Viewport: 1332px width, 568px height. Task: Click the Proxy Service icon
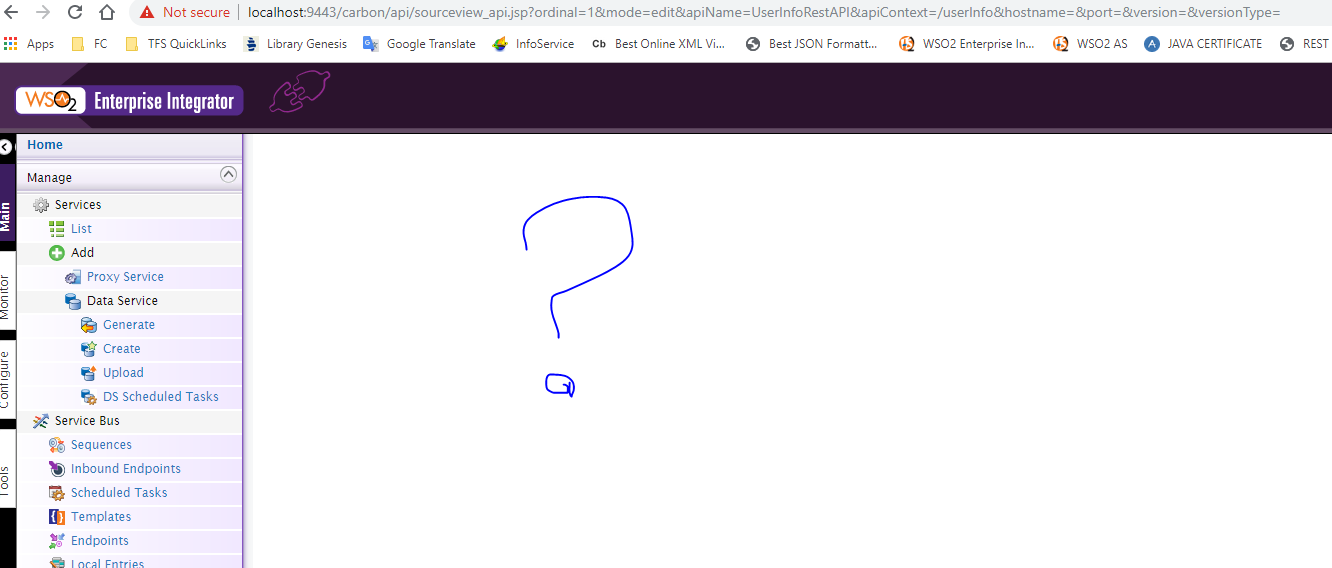(73, 277)
